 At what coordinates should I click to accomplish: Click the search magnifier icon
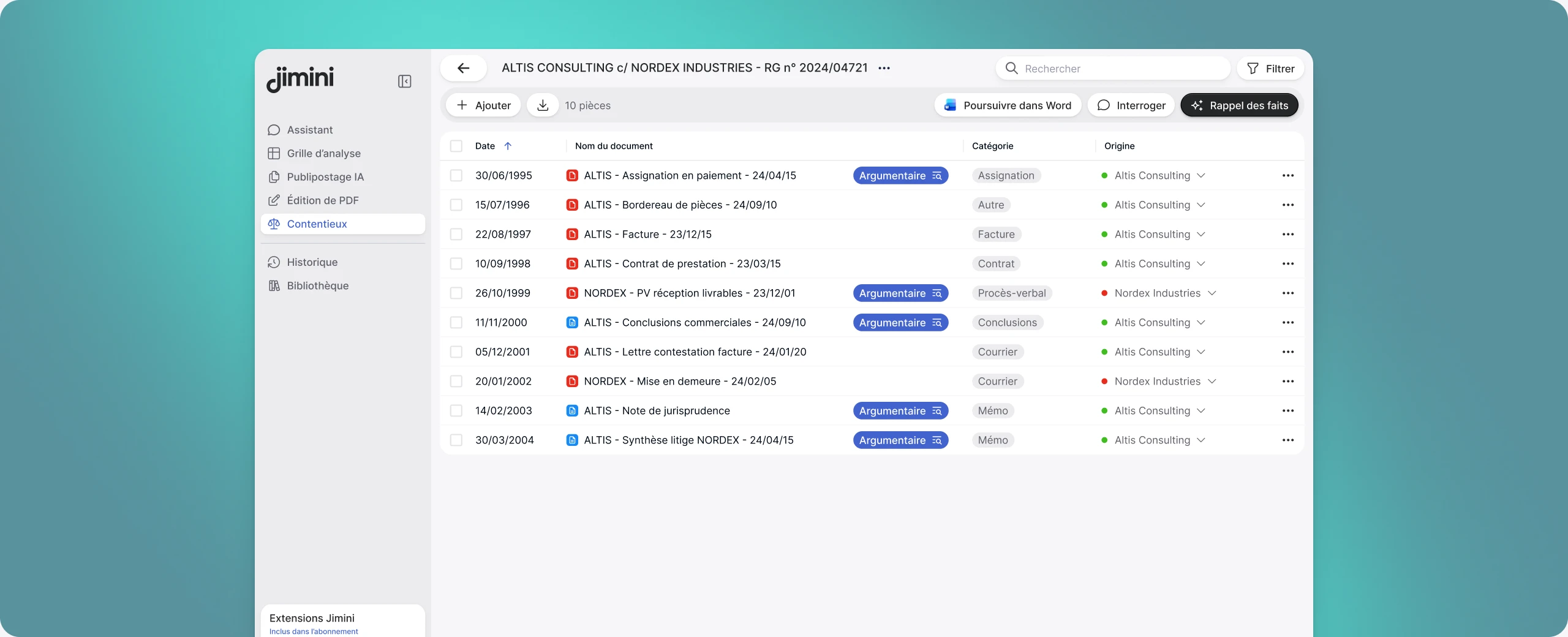tap(1011, 69)
